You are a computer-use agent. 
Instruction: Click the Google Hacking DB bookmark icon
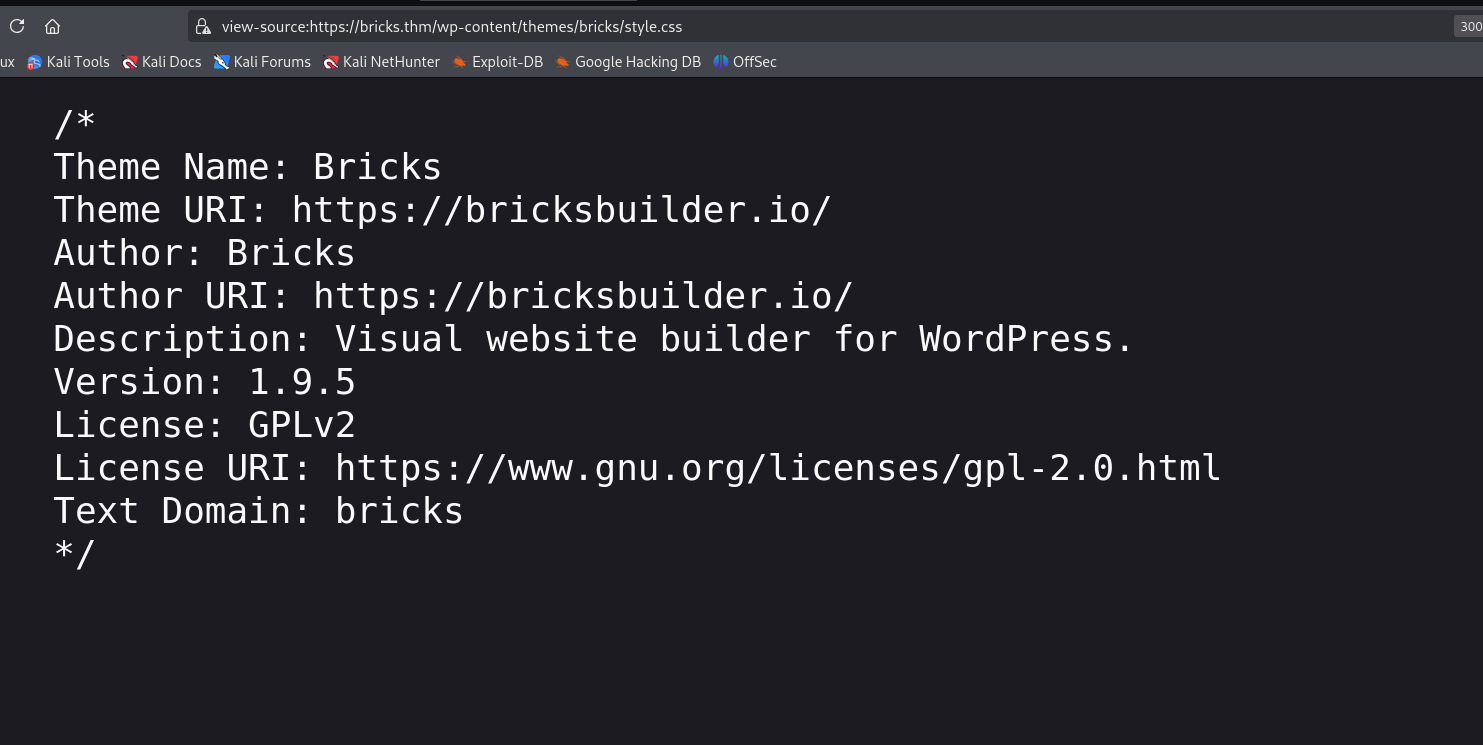(x=563, y=62)
